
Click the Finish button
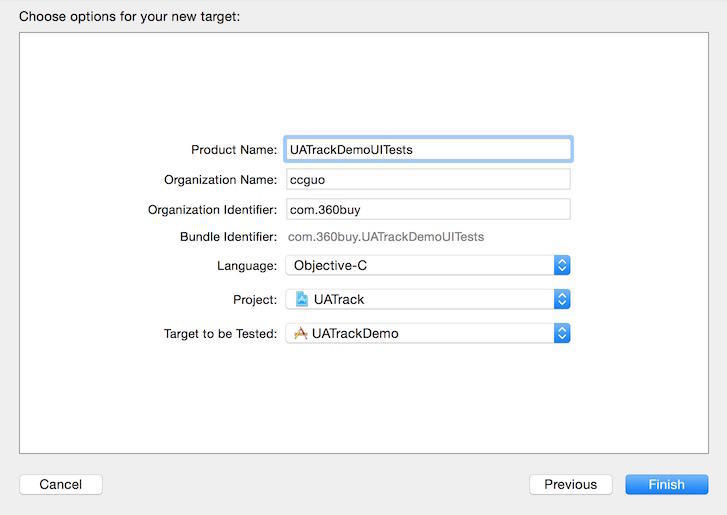tap(667, 484)
